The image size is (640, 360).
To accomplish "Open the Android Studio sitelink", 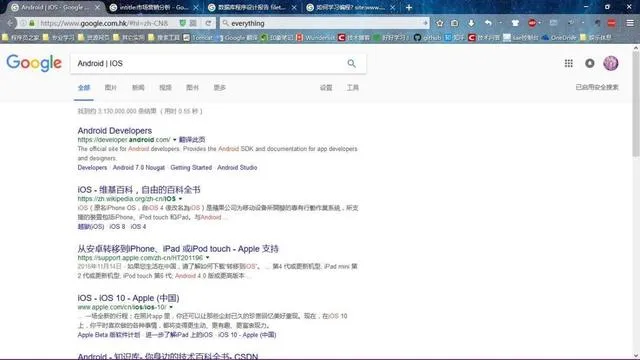I will pos(237,168).
